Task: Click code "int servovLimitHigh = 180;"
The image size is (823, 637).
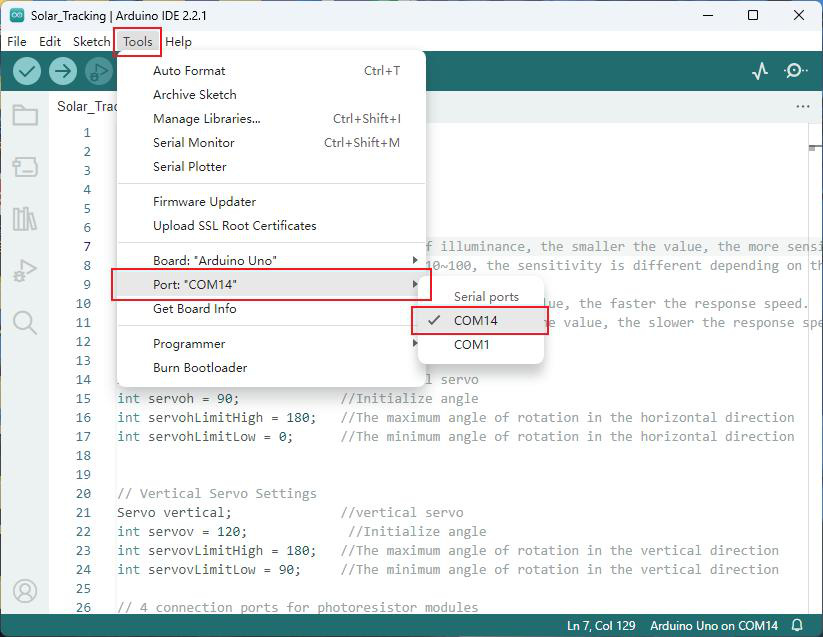Action: click(217, 550)
